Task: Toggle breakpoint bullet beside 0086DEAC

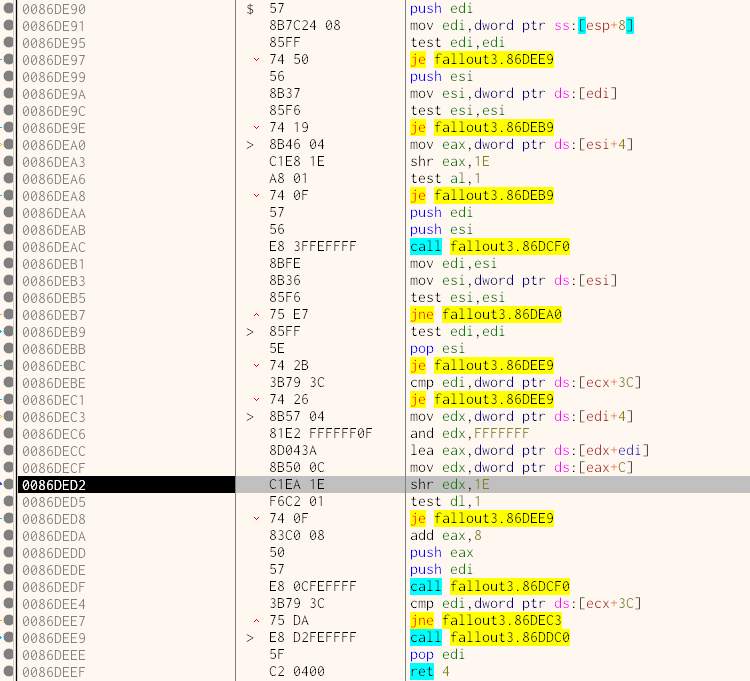Action: pos(8,246)
